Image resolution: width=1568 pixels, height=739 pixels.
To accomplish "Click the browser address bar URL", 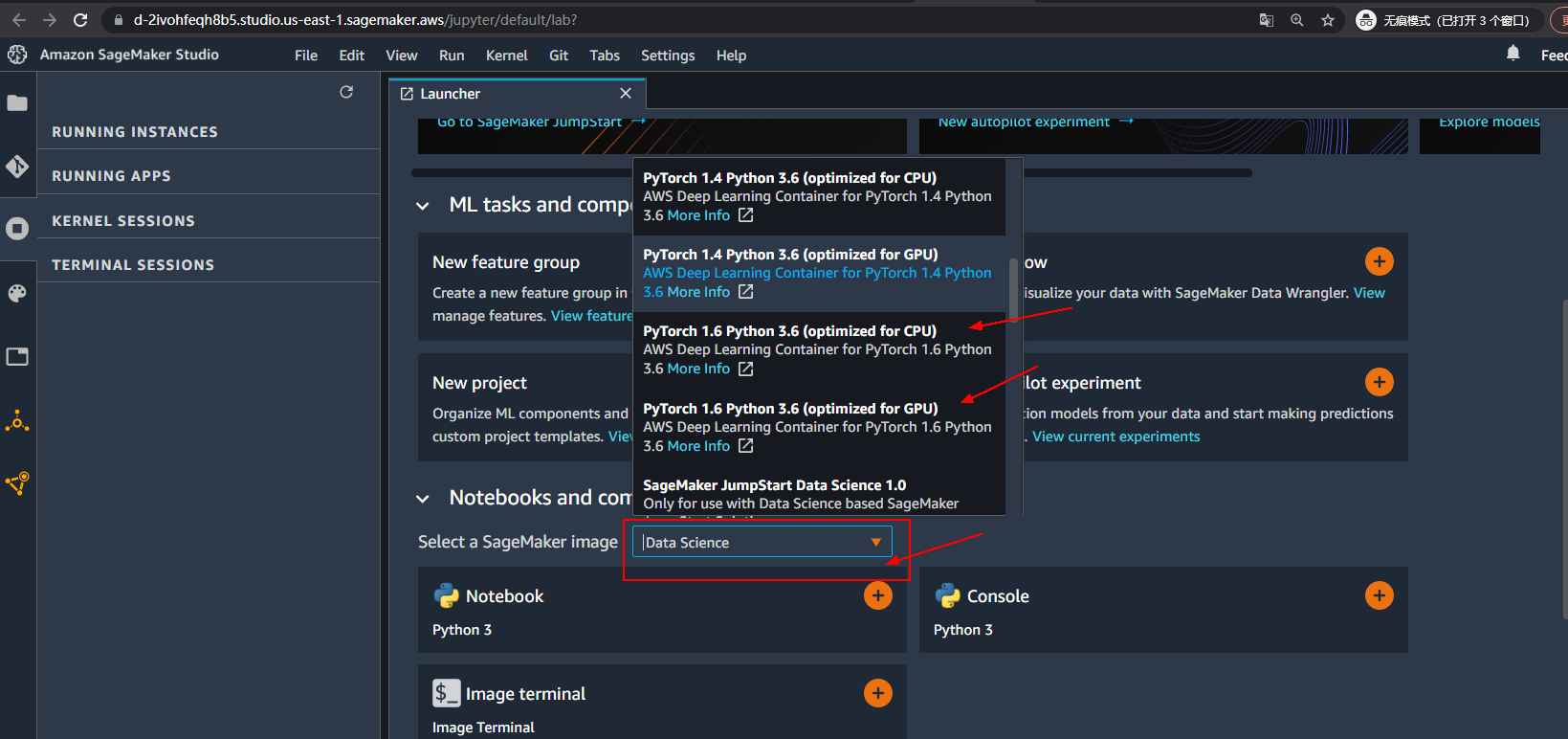I will (x=355, y=20).
